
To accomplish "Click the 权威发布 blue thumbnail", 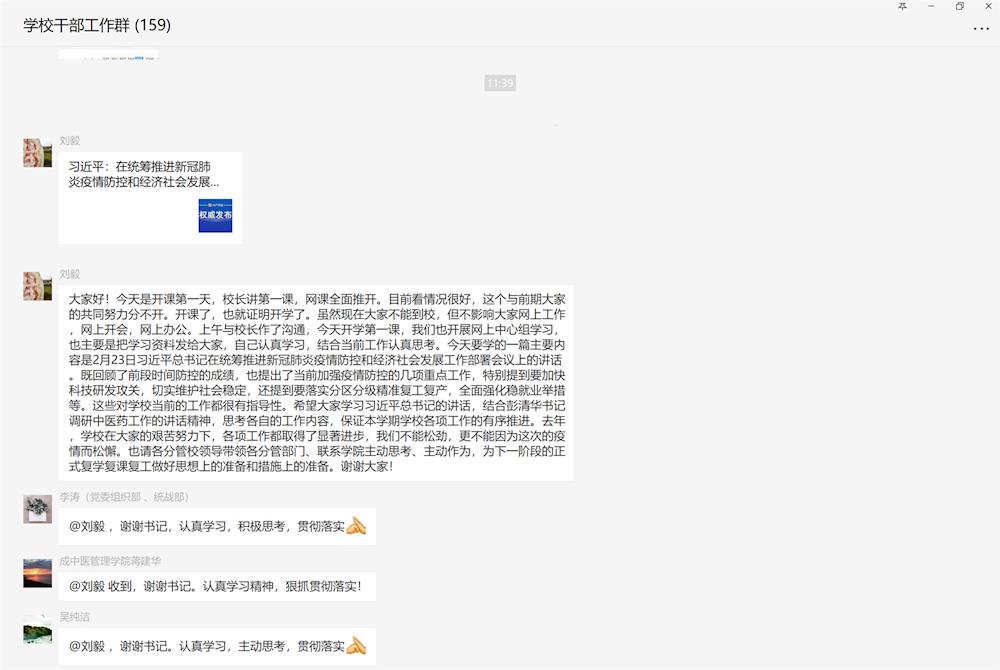I will point(215,215).
